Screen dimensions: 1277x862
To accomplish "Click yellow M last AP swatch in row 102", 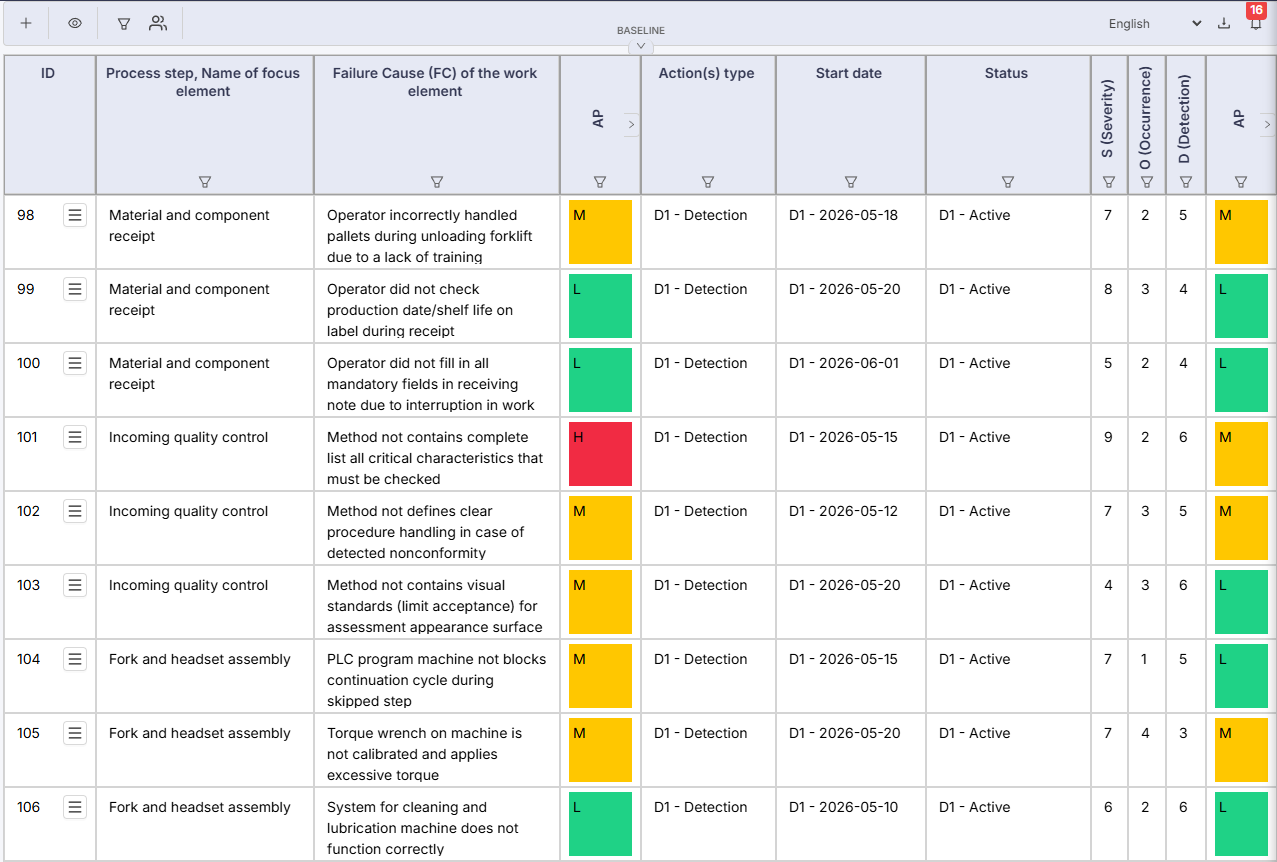I will point(1241,528).
